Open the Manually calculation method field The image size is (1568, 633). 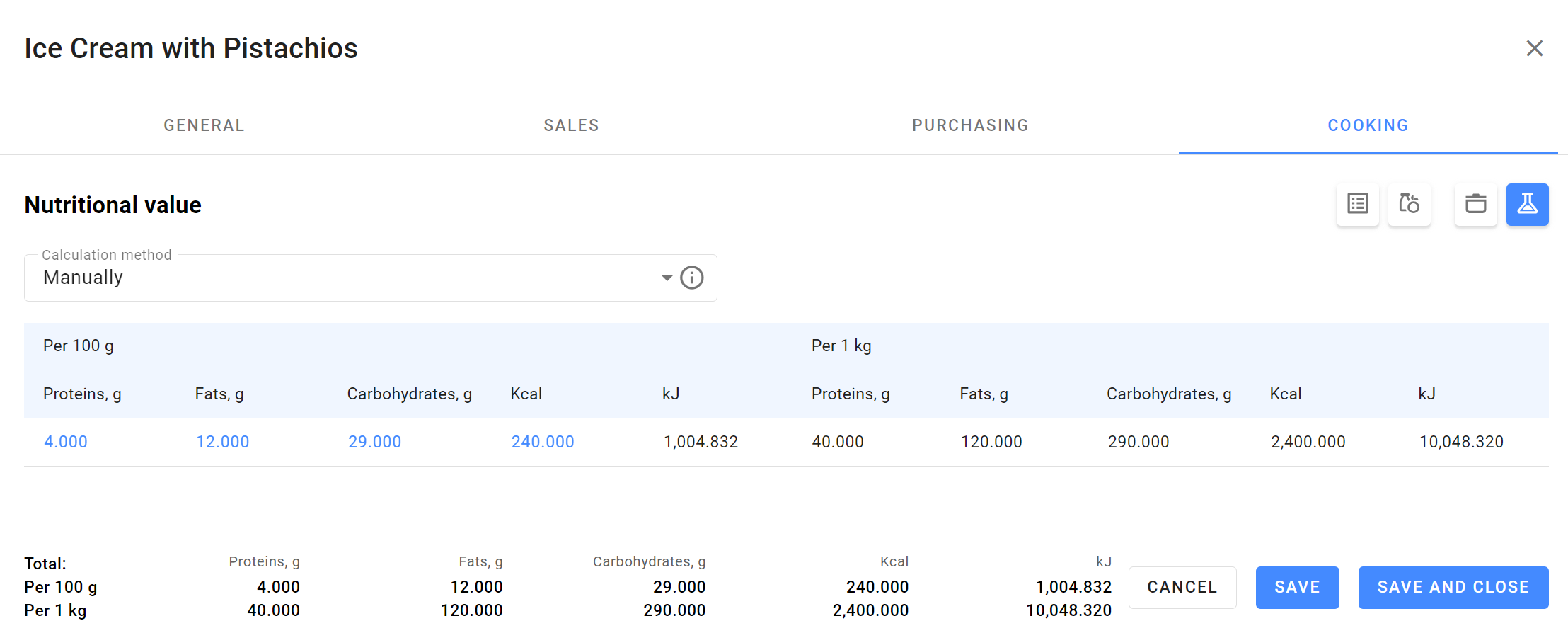[371, 278]
